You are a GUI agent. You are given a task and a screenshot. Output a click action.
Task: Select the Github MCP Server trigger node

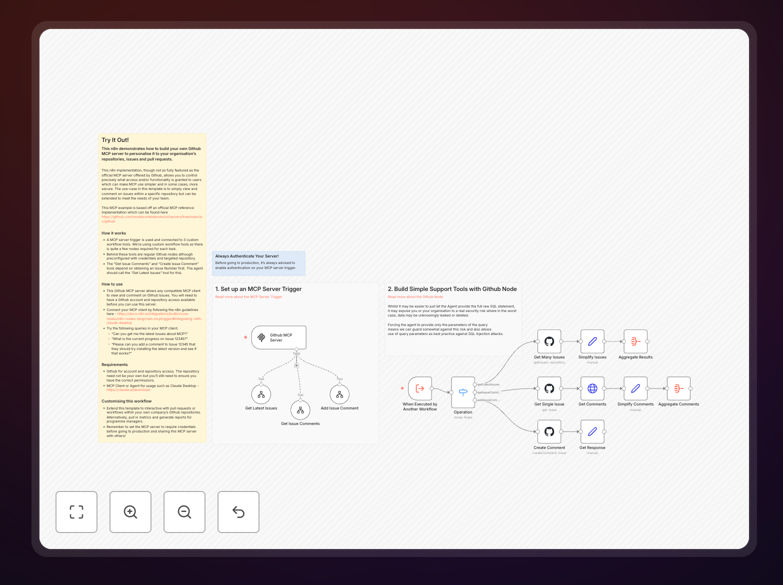279,337
